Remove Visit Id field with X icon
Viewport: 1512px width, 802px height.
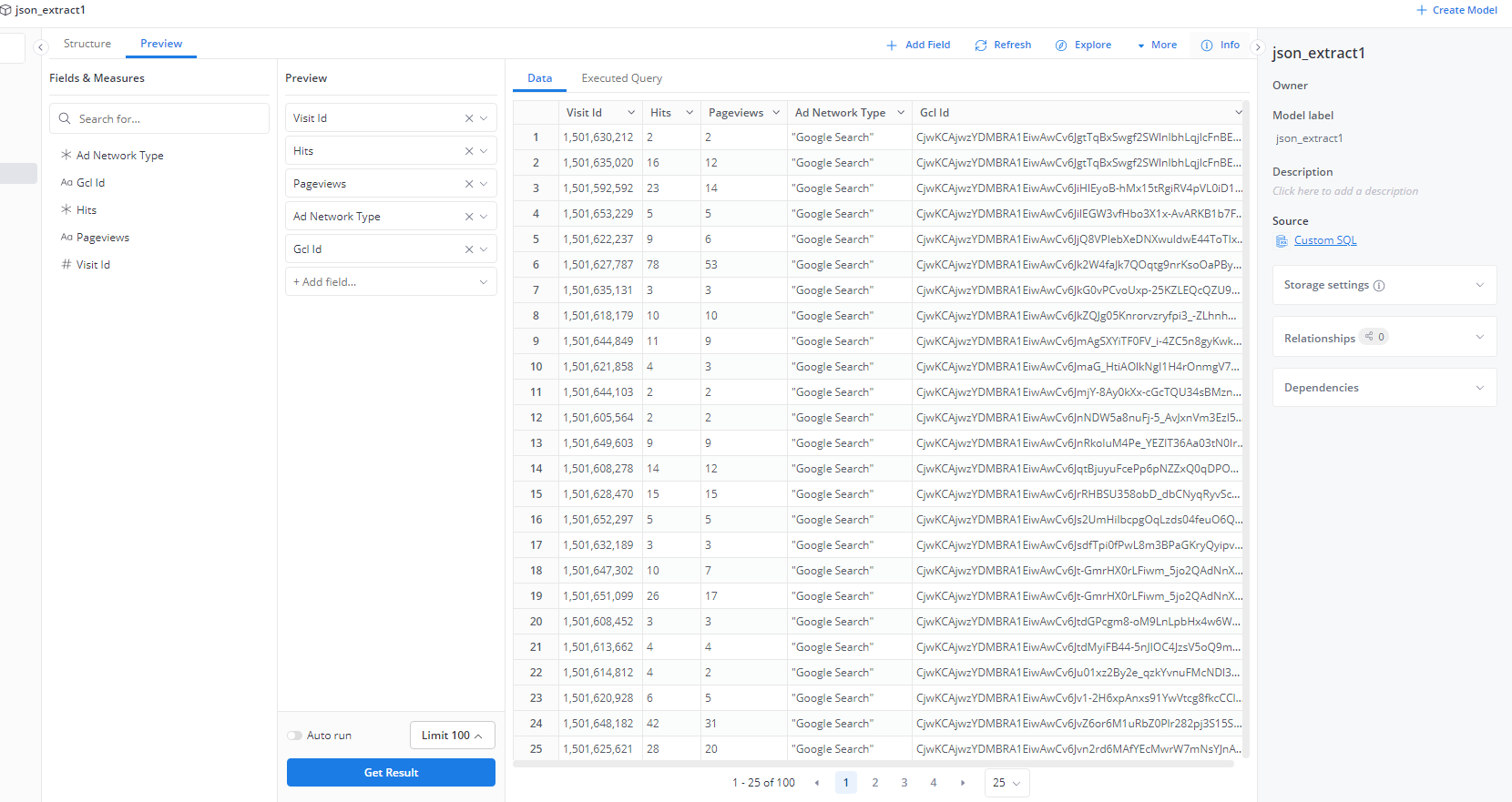tap(469, 118)
